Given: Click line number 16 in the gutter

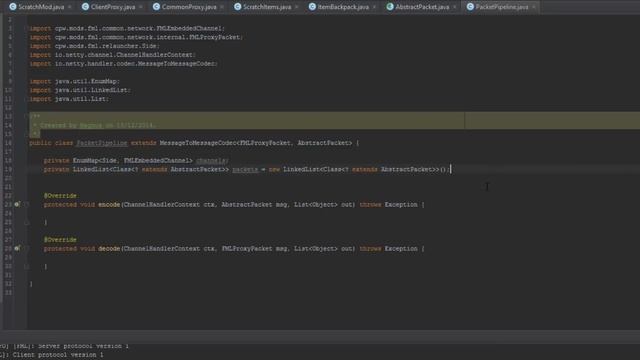Looking at the screenshot, I should [9, 143].
